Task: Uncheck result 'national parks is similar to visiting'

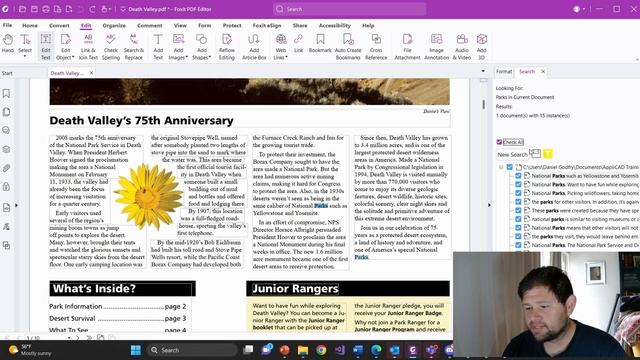Action: [x=518, y=219]
